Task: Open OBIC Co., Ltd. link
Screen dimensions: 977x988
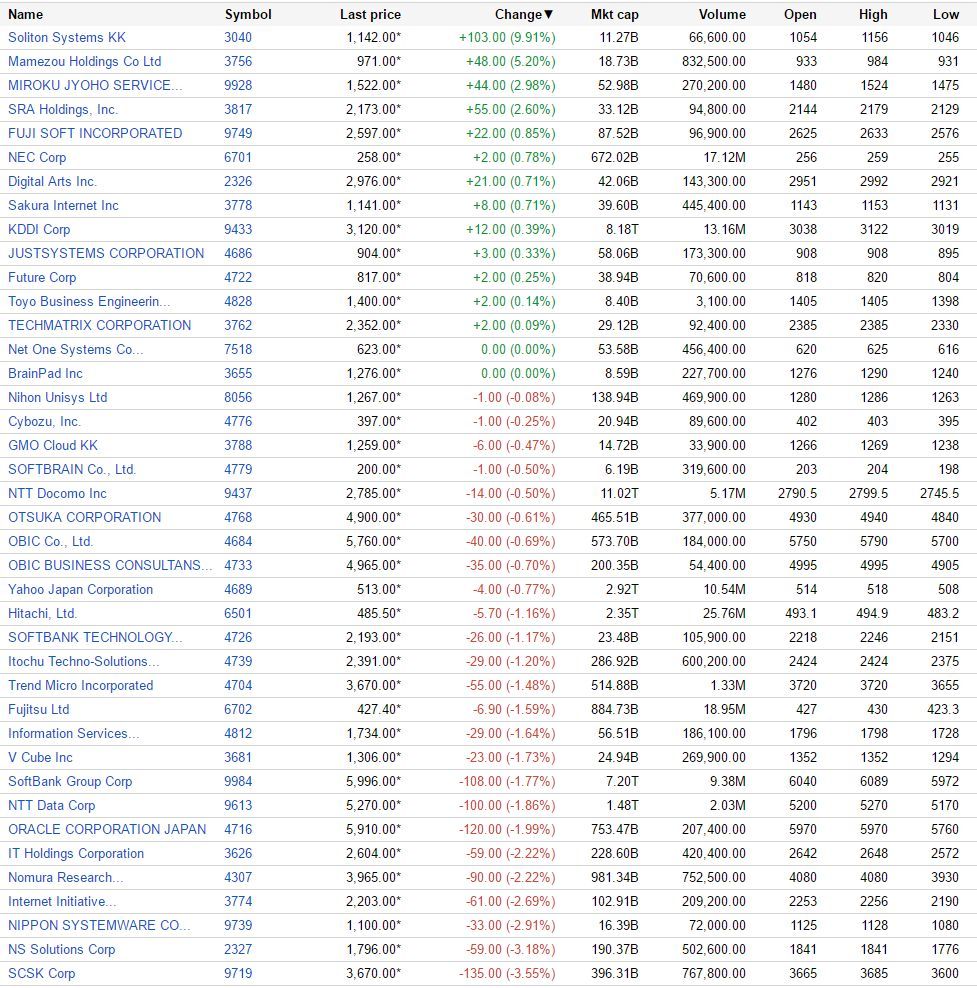Action: (x=50, y=541)
